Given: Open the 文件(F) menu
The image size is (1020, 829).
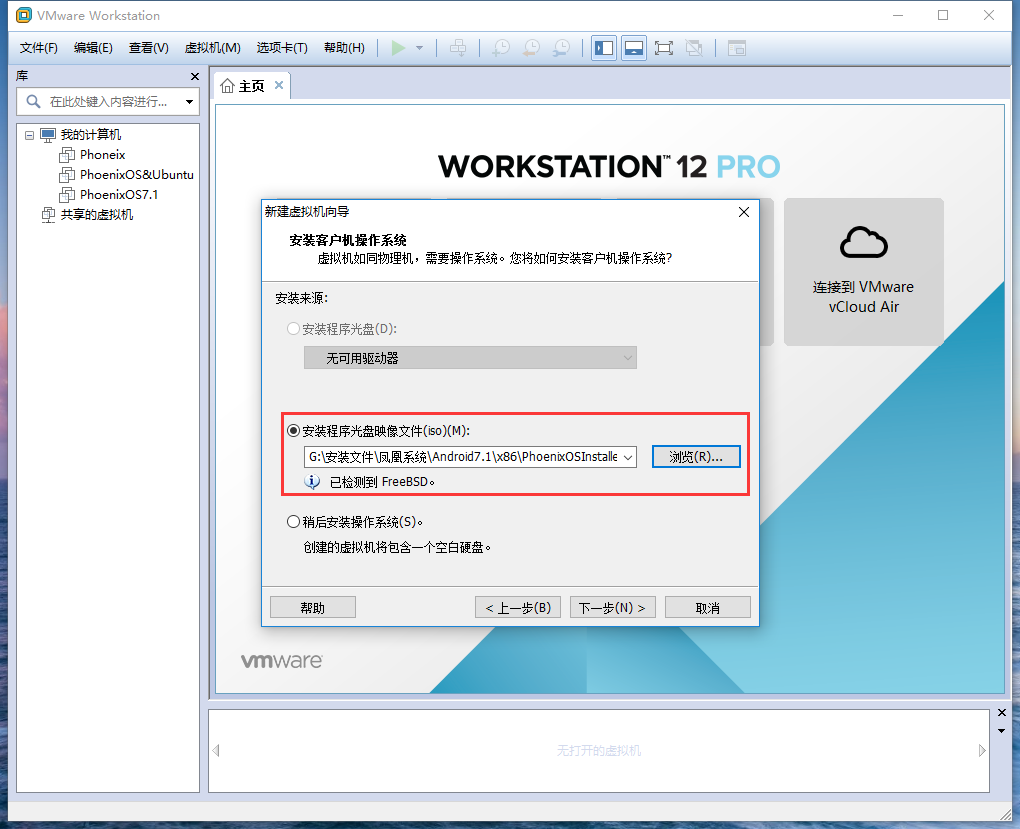Looking at the screenshot, I should [38, 48].
